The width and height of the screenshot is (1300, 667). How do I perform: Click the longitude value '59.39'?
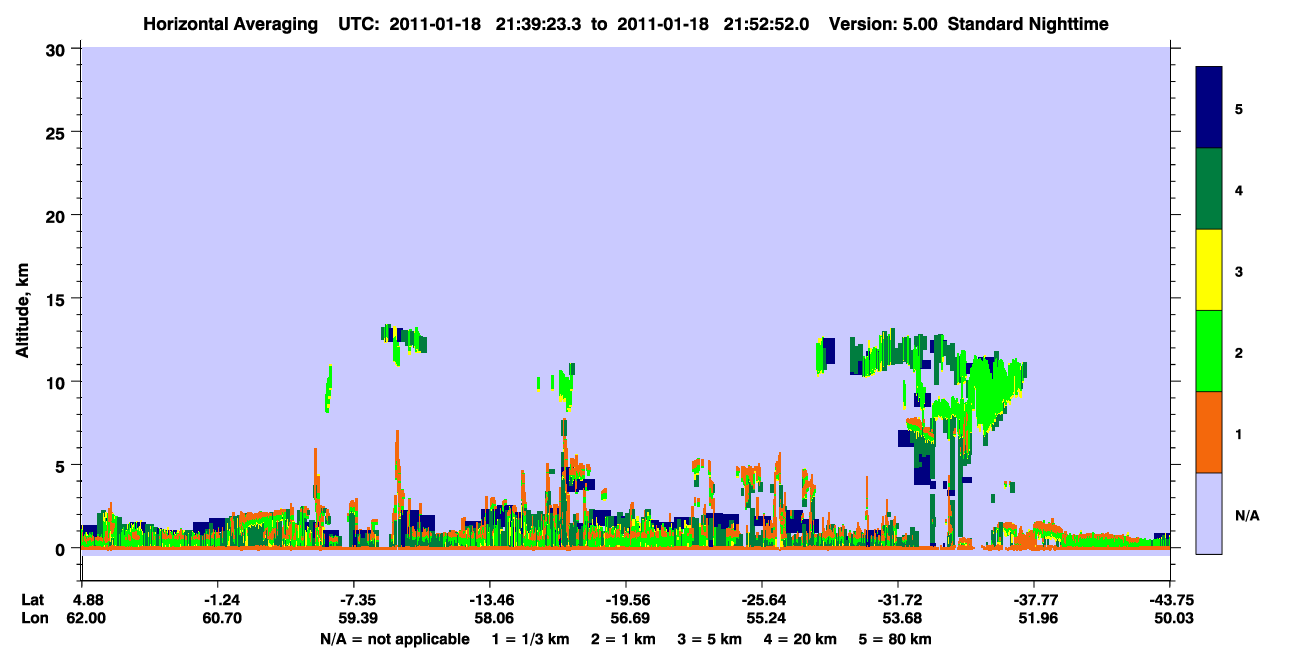357,619
